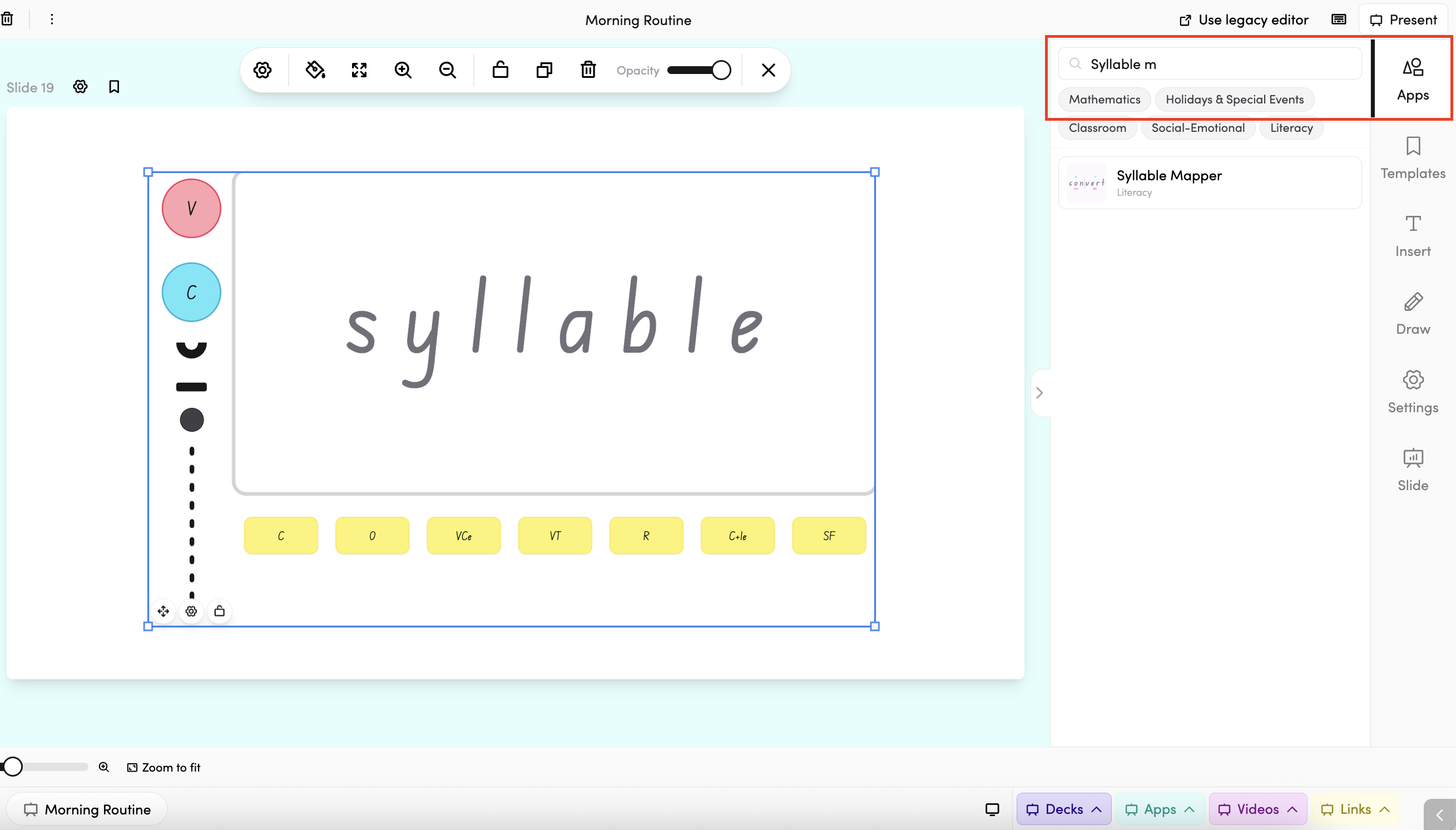Expand the Videos menu at bottom bar

coord(1257,809)
